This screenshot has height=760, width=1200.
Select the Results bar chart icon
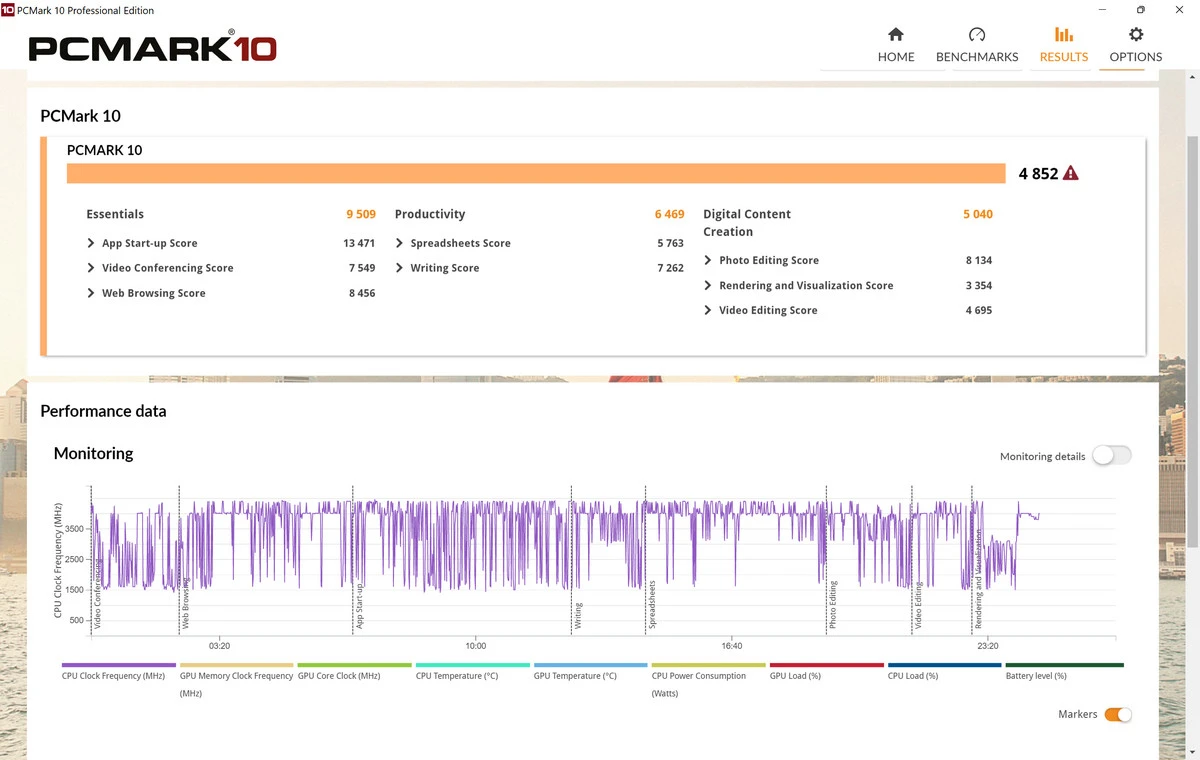click(1063, 35)
